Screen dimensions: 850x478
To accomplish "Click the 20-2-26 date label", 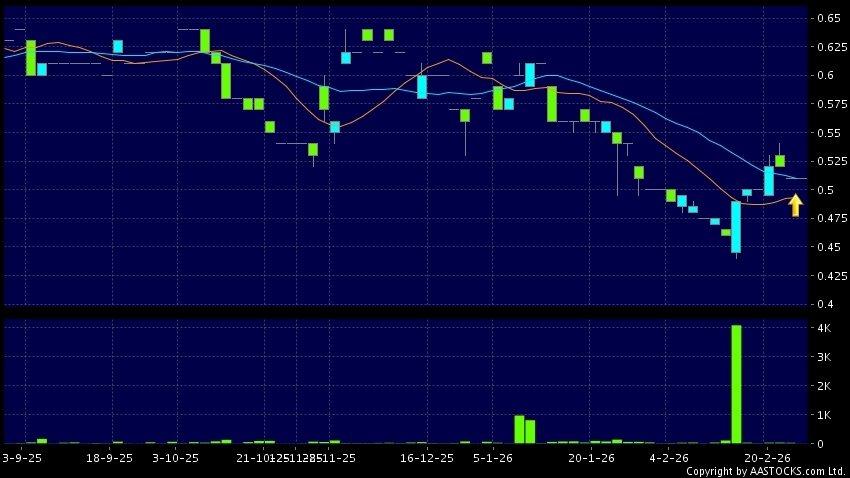I will [x=770, y=457].
